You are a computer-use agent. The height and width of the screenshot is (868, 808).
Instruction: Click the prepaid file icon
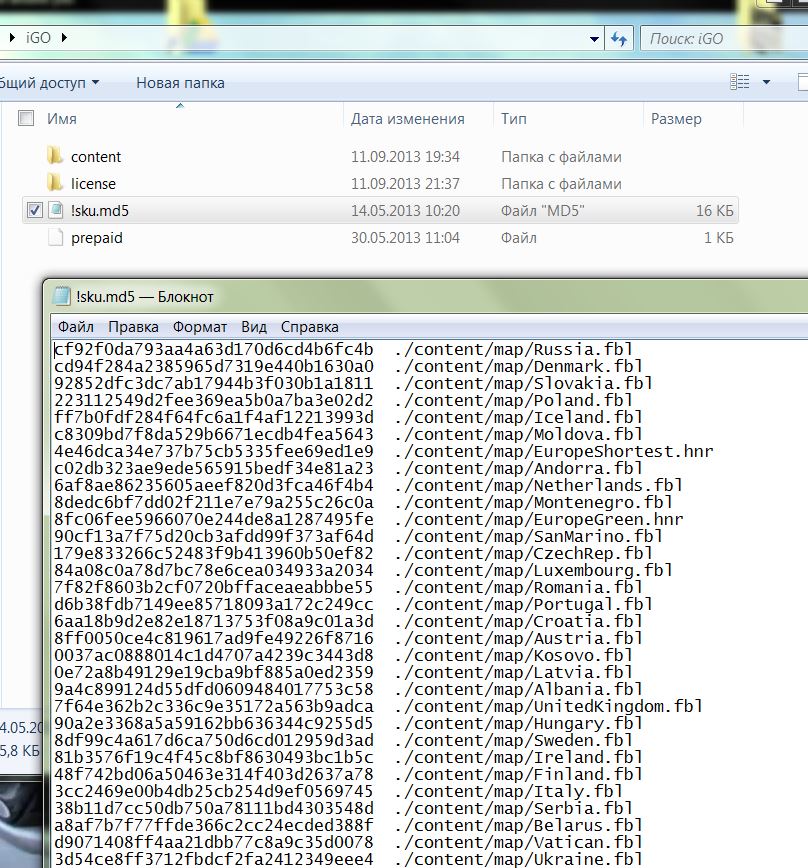(55, 238)
